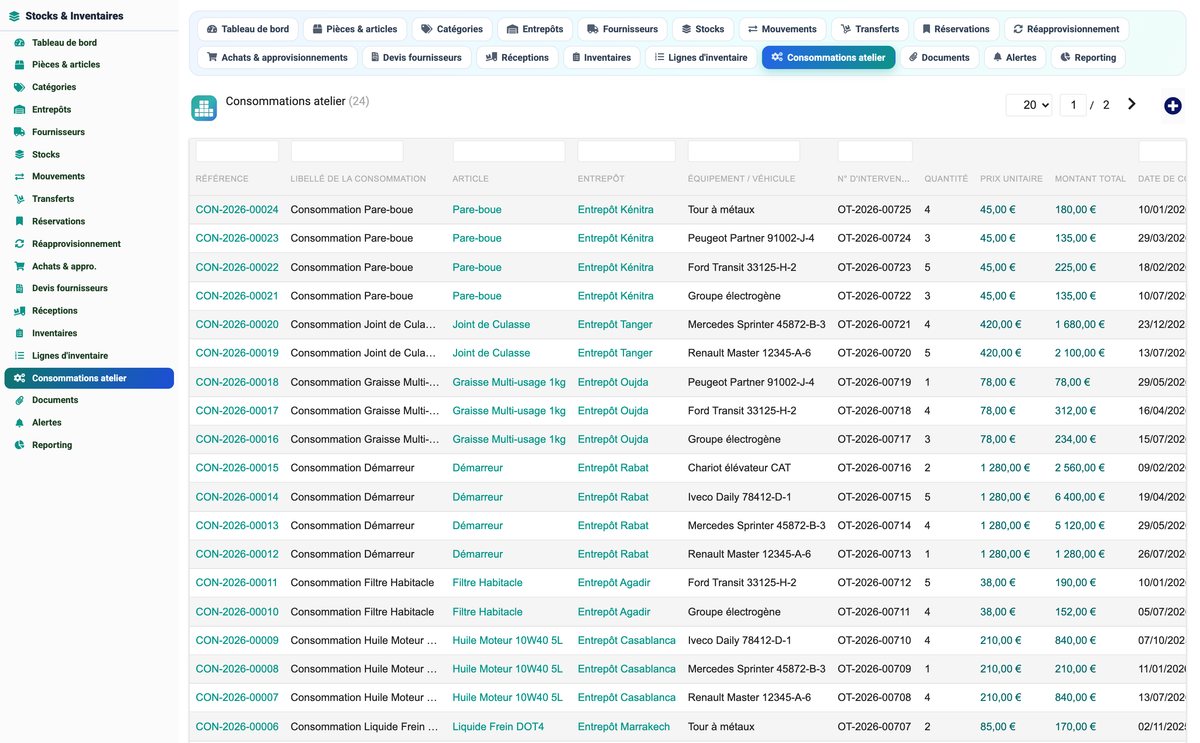Click the Transferts dolly icon in sidebar
This screenshot has width=1200, height=743.
[x=19, y=199]
